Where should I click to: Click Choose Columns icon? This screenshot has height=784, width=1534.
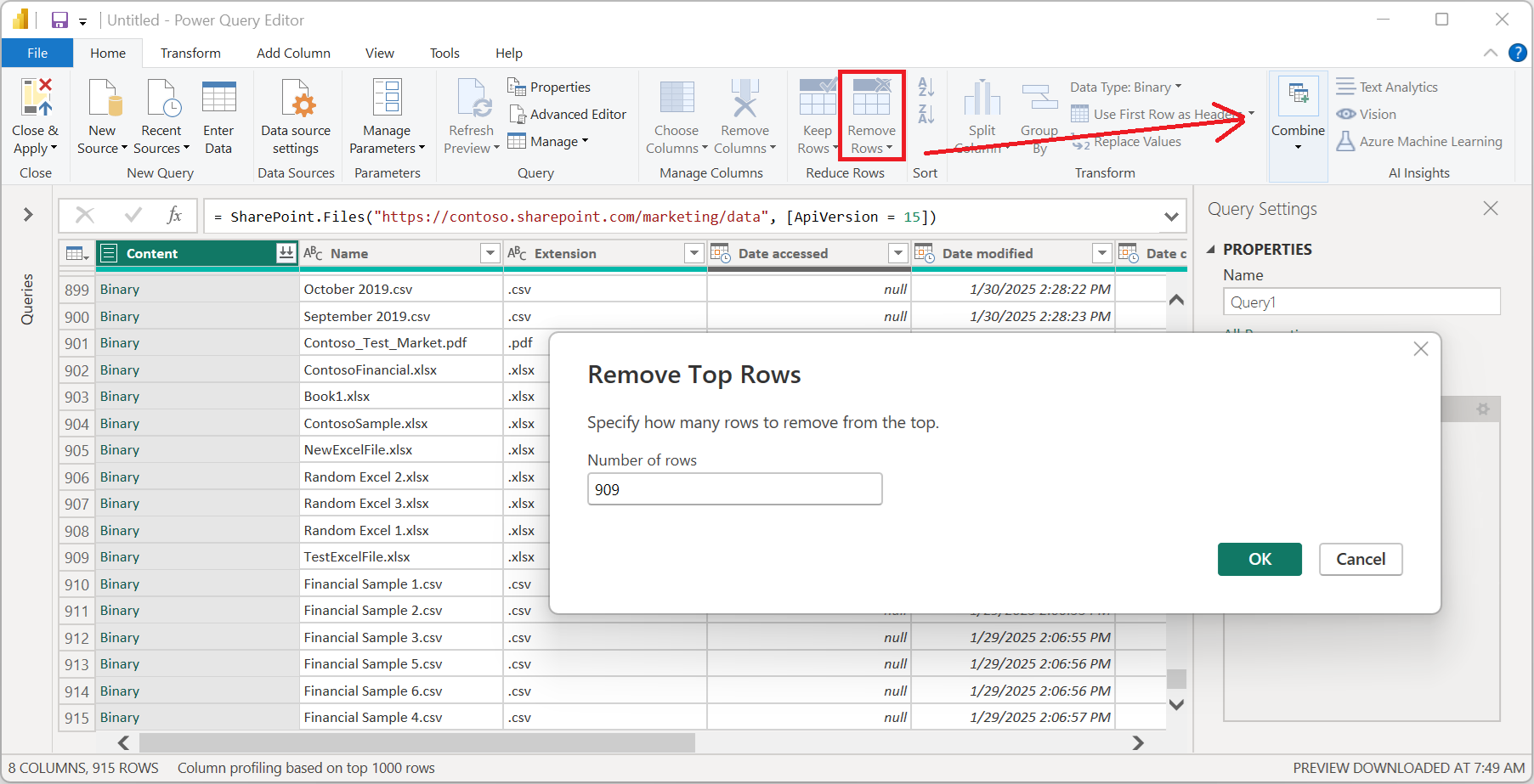(676, 98)
